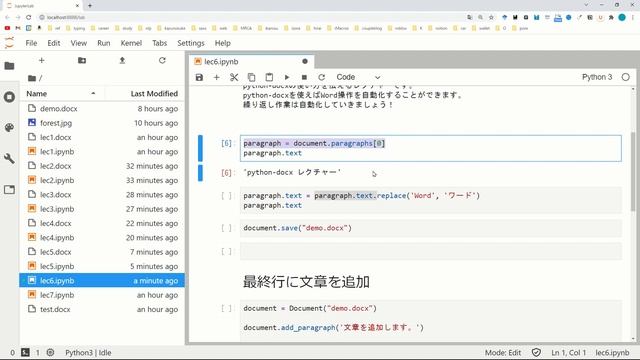Open the Open Tabs sidebar icon
640x360 pixels.
click(9, 189)
